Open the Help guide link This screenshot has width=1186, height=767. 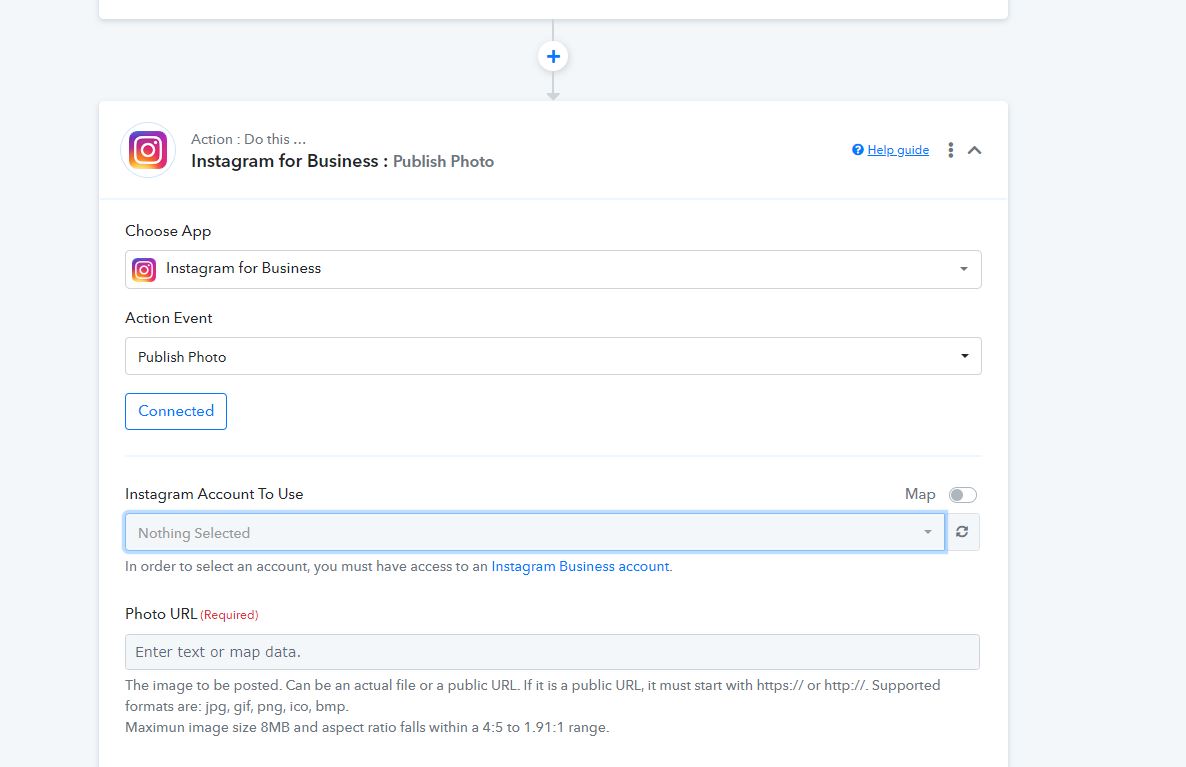point(898,150)
